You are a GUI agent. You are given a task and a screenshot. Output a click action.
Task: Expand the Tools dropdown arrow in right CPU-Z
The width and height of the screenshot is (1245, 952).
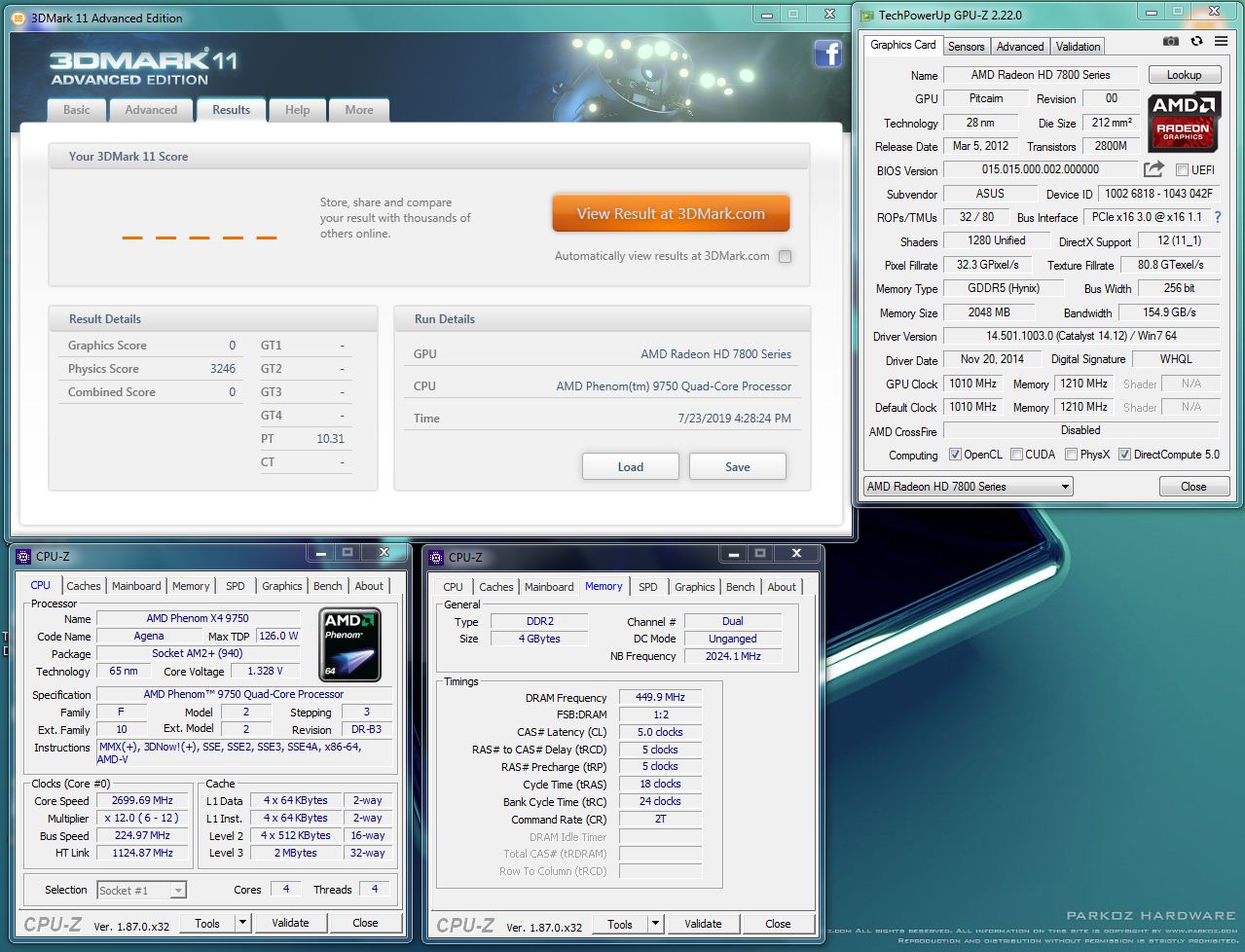tap(655, 924)
